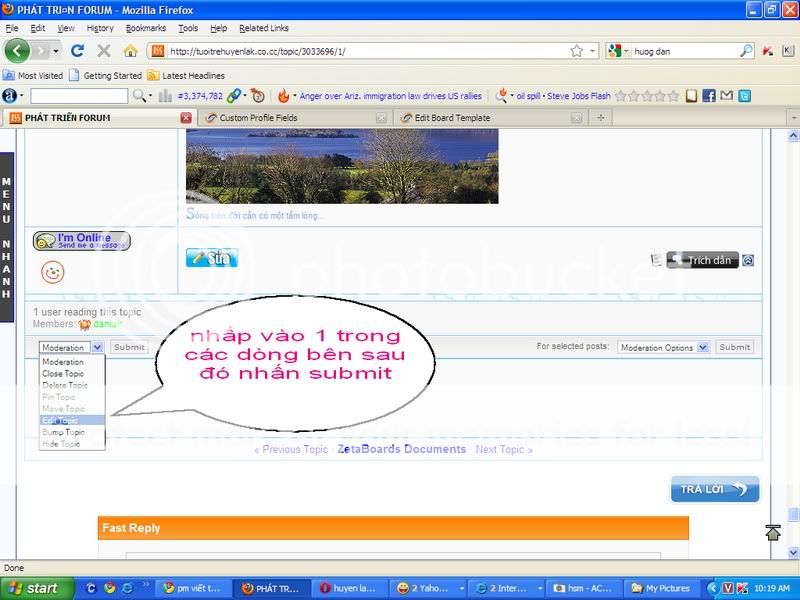
Task: Open the ZetaBoards Documents link
Action: (x=401, y=449)
